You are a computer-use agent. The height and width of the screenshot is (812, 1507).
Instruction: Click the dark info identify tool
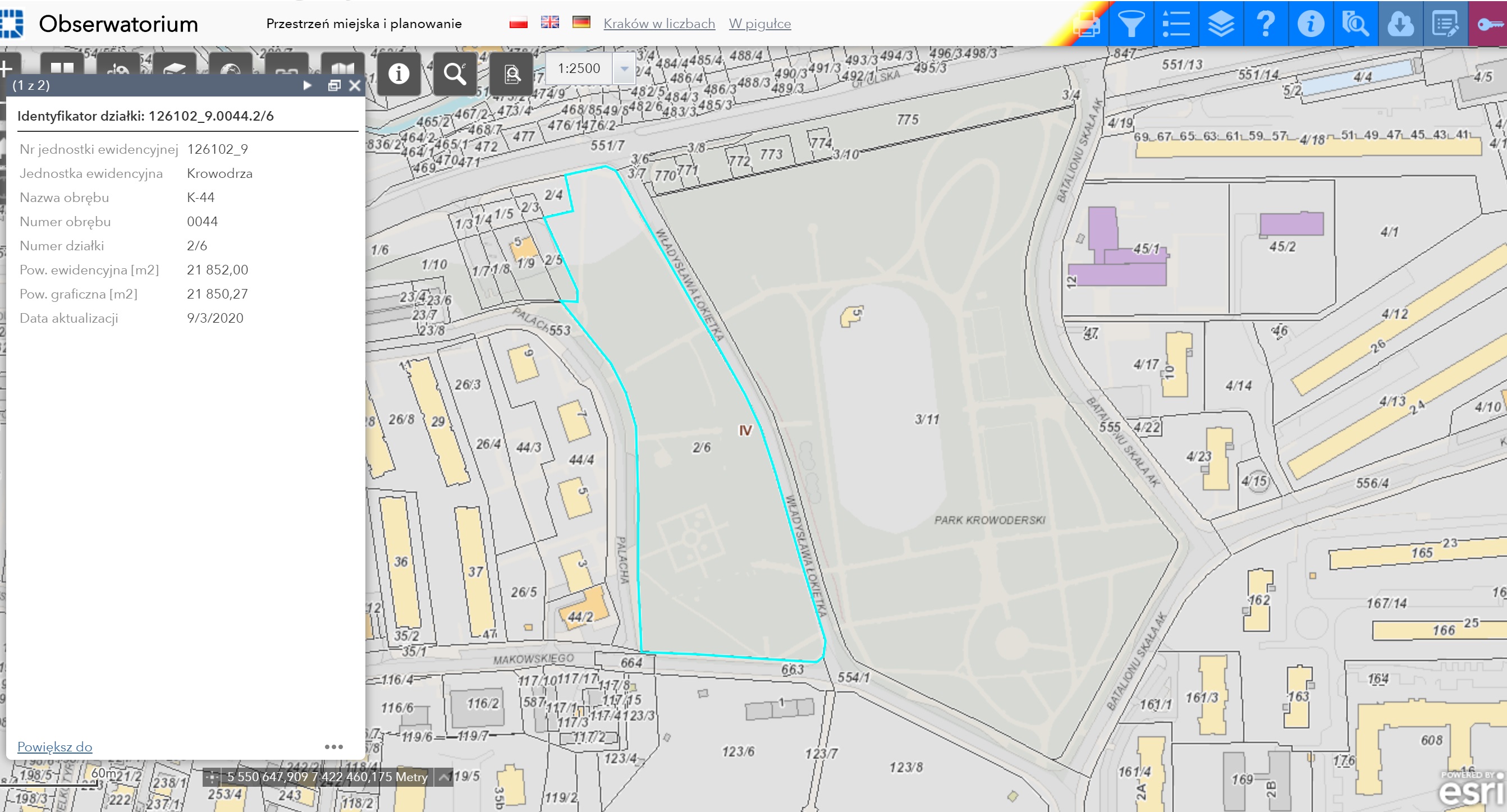(x=399, y=74)
